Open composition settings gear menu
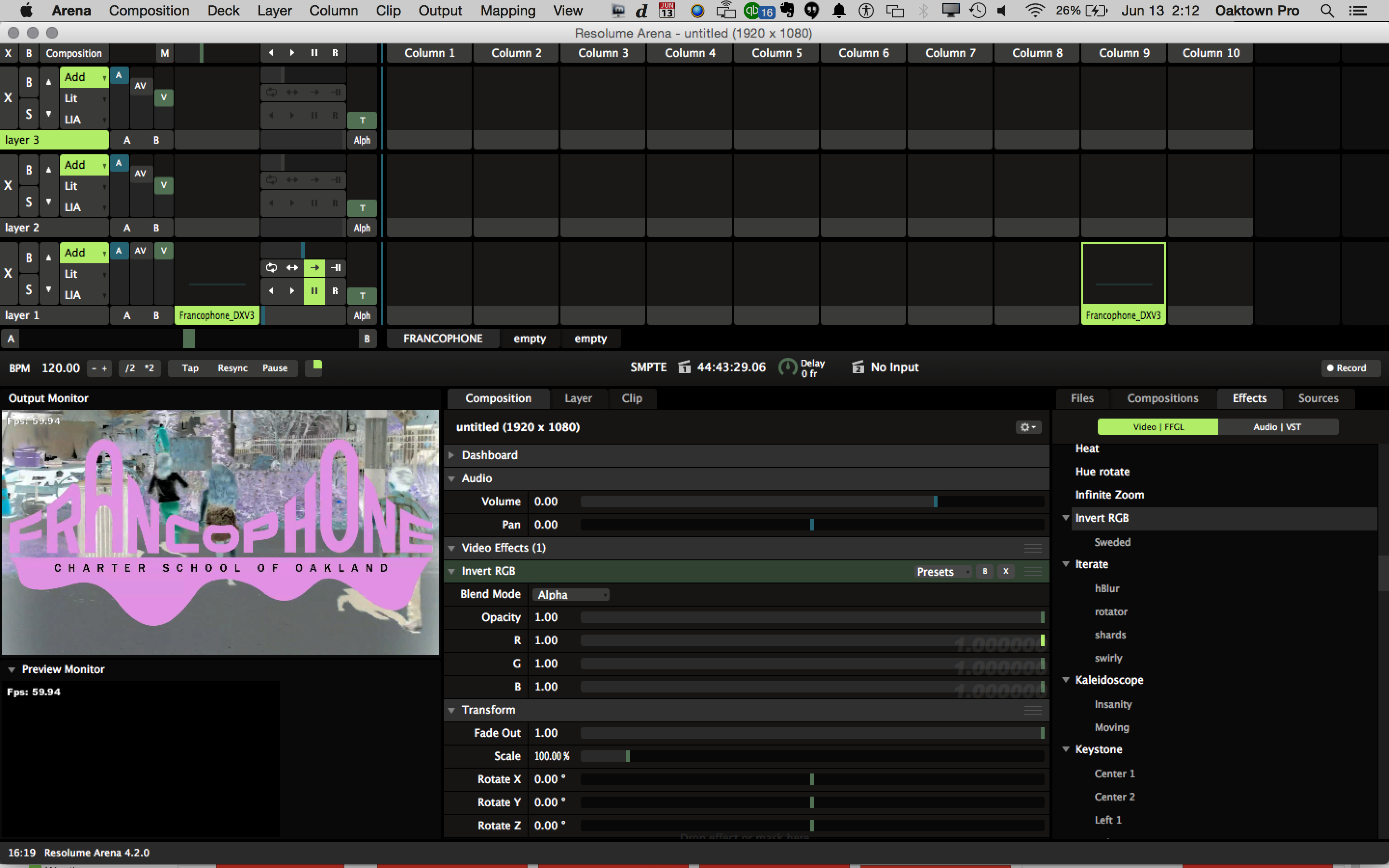1389x868 pixels. (x=1027, y=427)
